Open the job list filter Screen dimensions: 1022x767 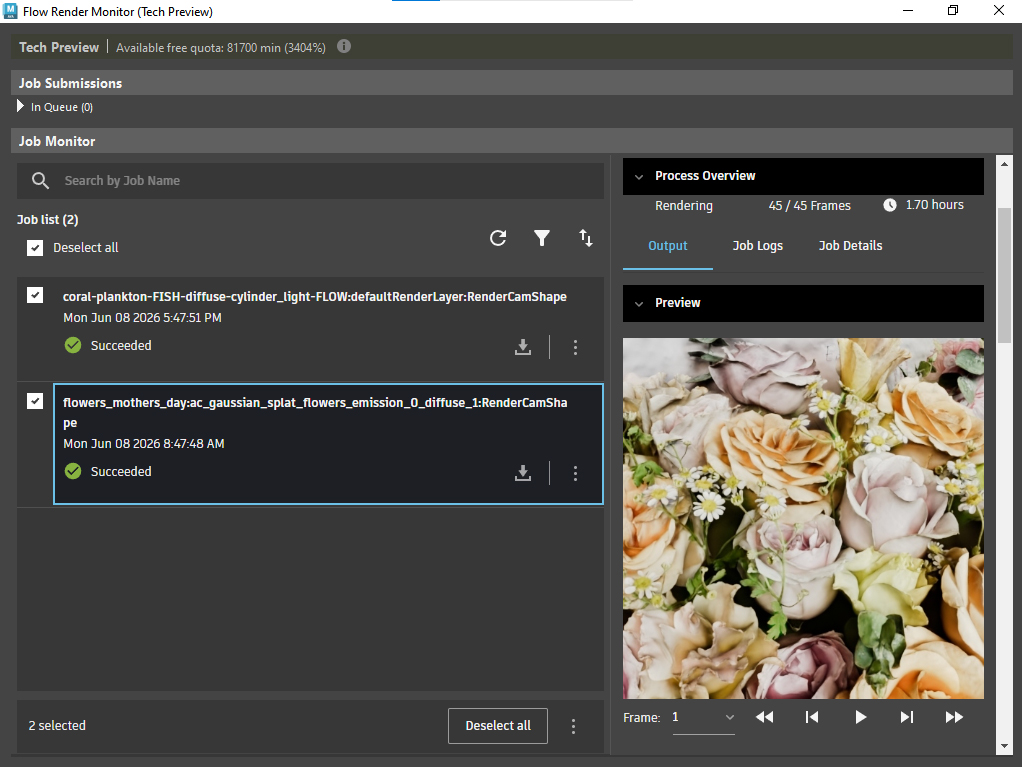tap(542, 238)
